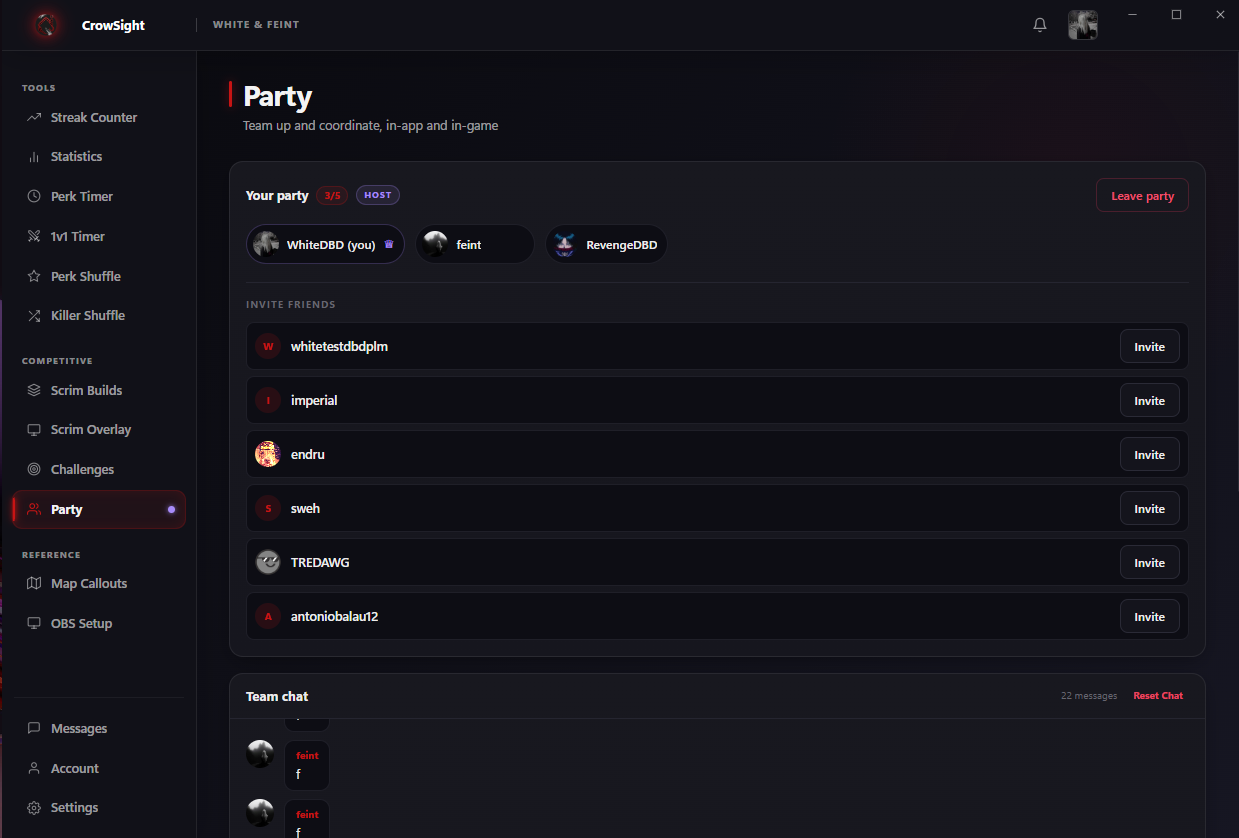Screen dimensions: 1239x838
Task: Click the Party people icon
Action: point(34,509)
